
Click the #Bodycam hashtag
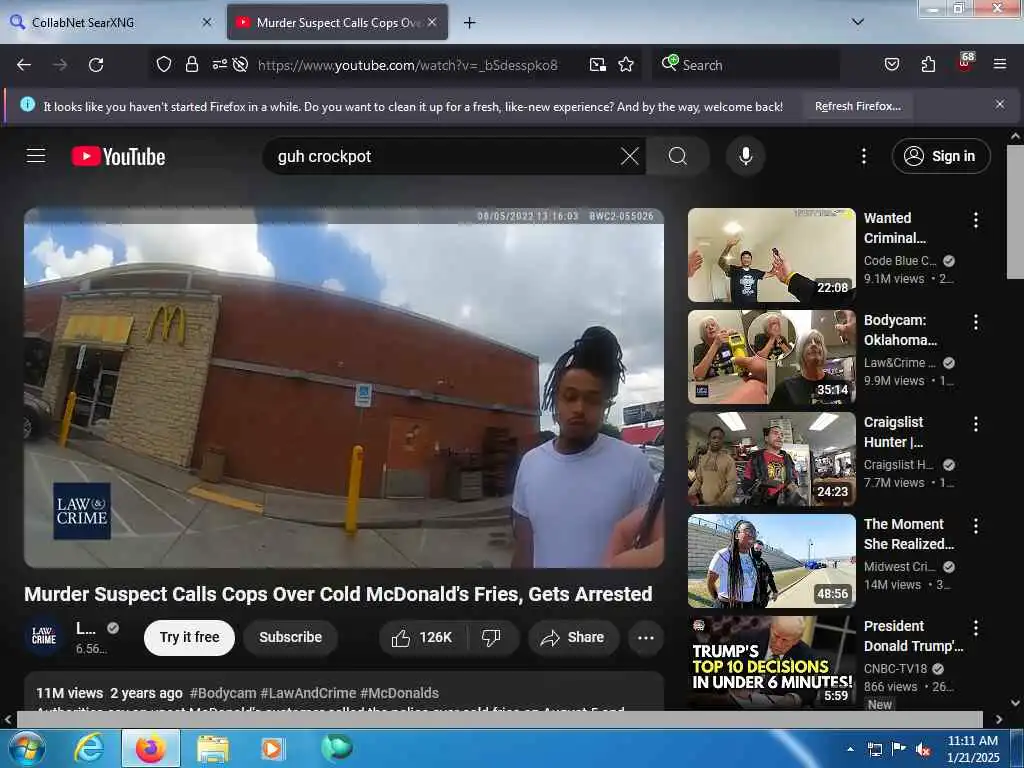pyautogui.click(x=223, y=693)
